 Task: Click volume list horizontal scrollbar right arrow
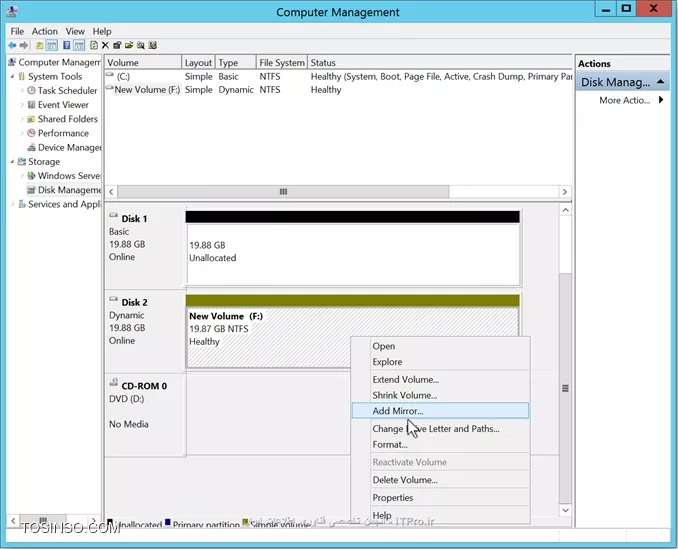click(564, 192)
